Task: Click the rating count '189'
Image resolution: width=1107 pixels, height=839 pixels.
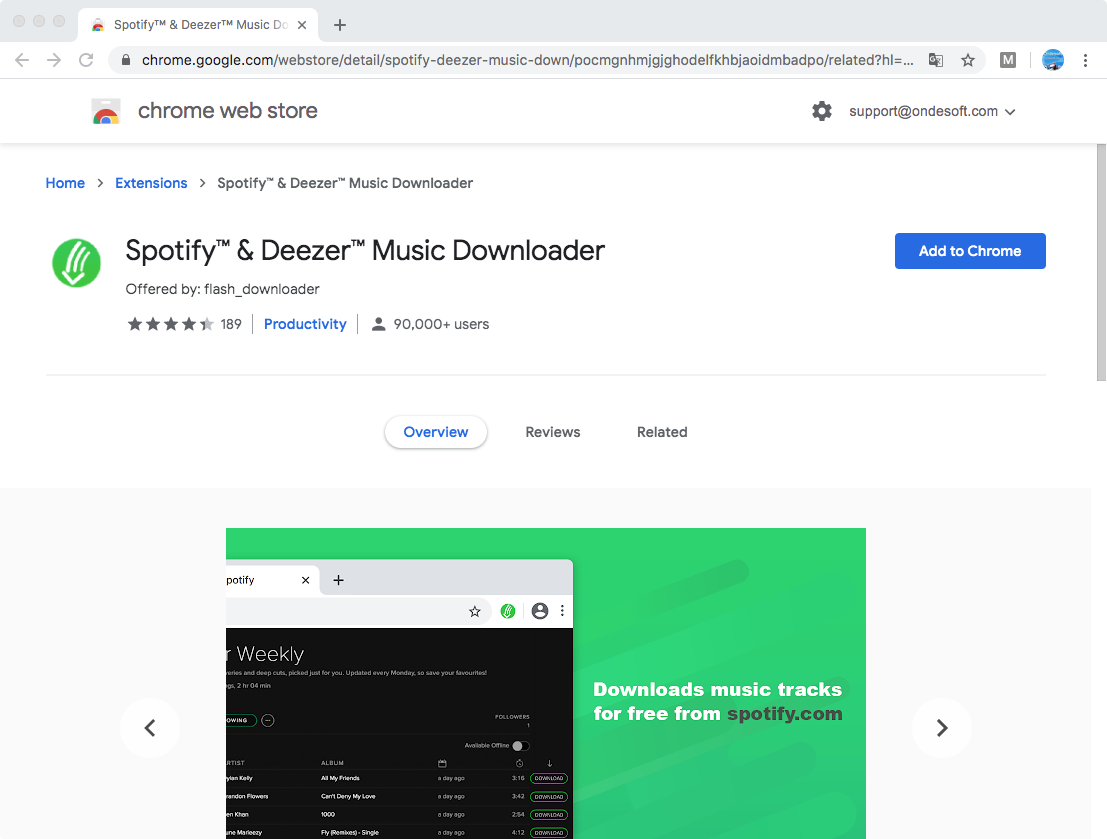Action: coord(231,324)
